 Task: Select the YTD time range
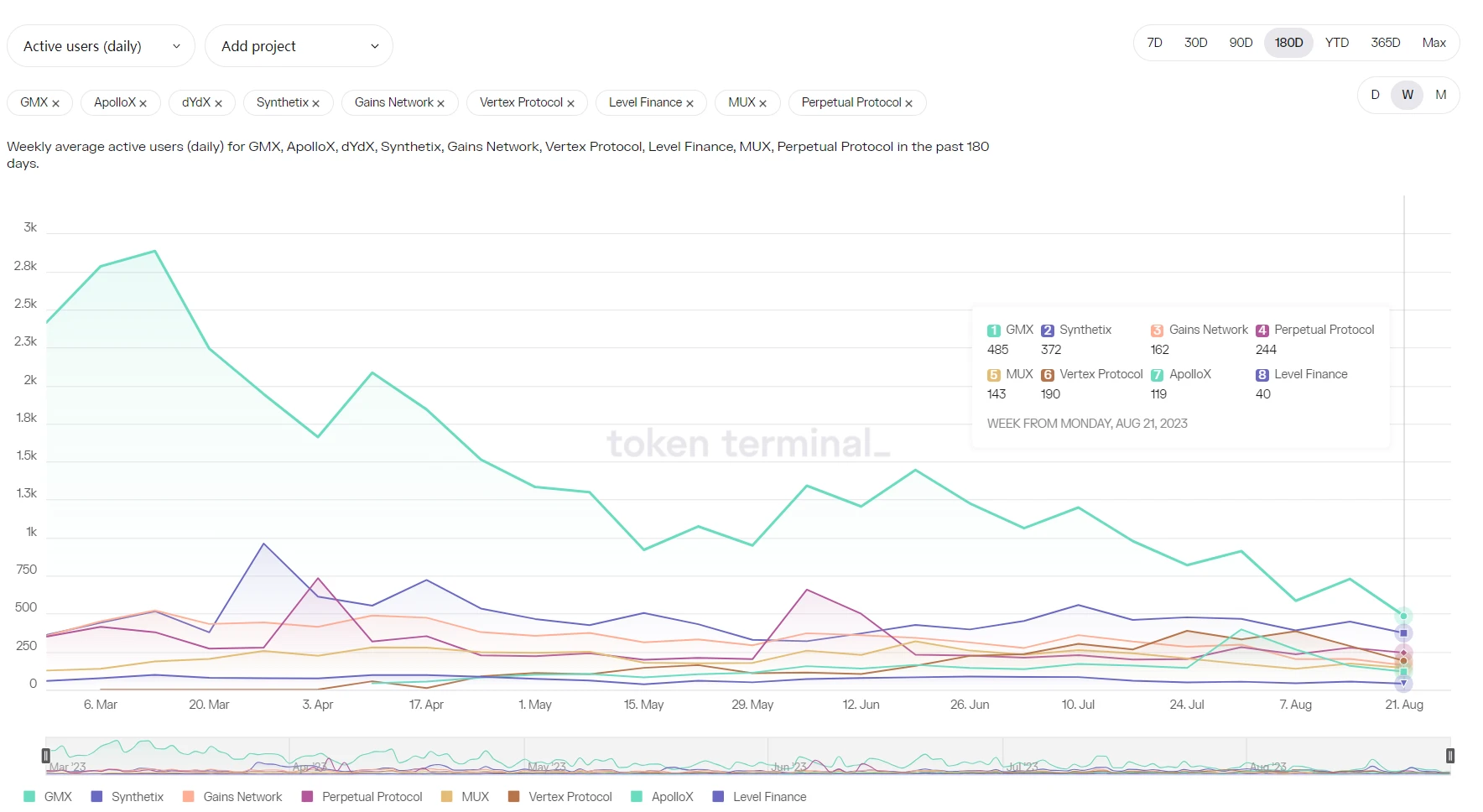tap(1337, 43)
